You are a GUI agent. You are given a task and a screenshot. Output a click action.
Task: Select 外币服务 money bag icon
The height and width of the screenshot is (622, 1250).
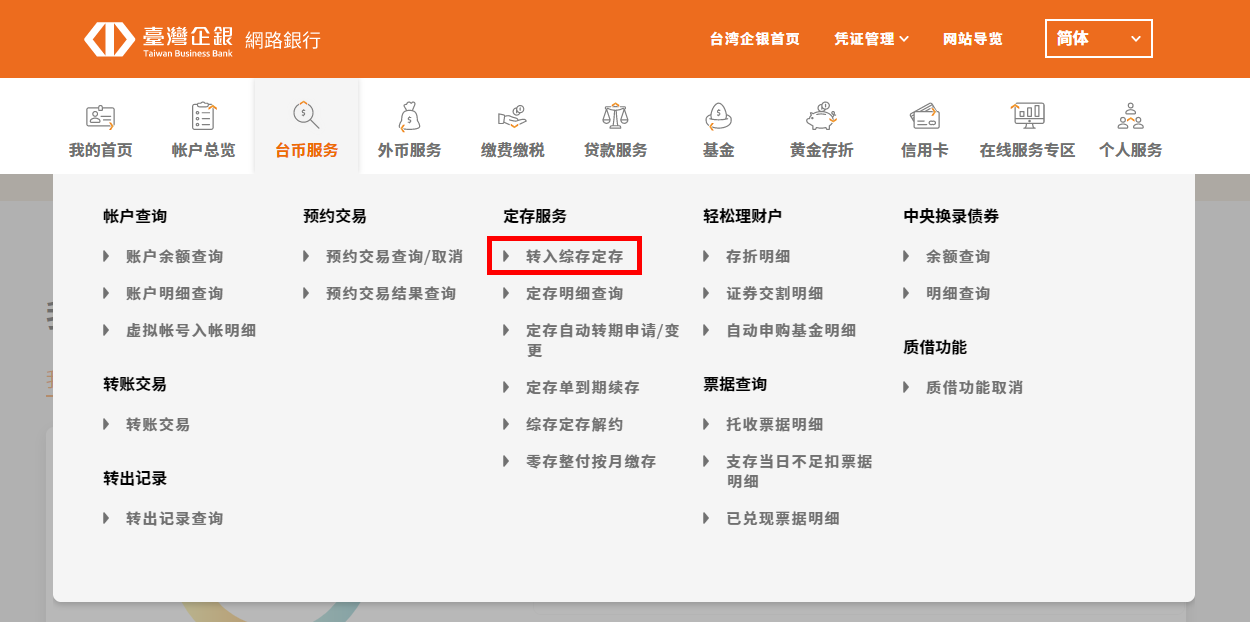click(408, 117)
